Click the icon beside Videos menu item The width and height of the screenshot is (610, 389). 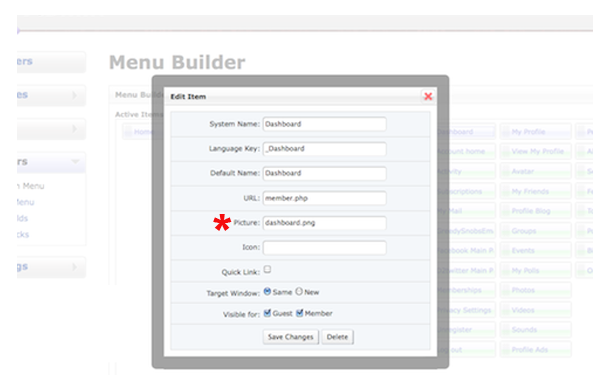pos(505,310)
